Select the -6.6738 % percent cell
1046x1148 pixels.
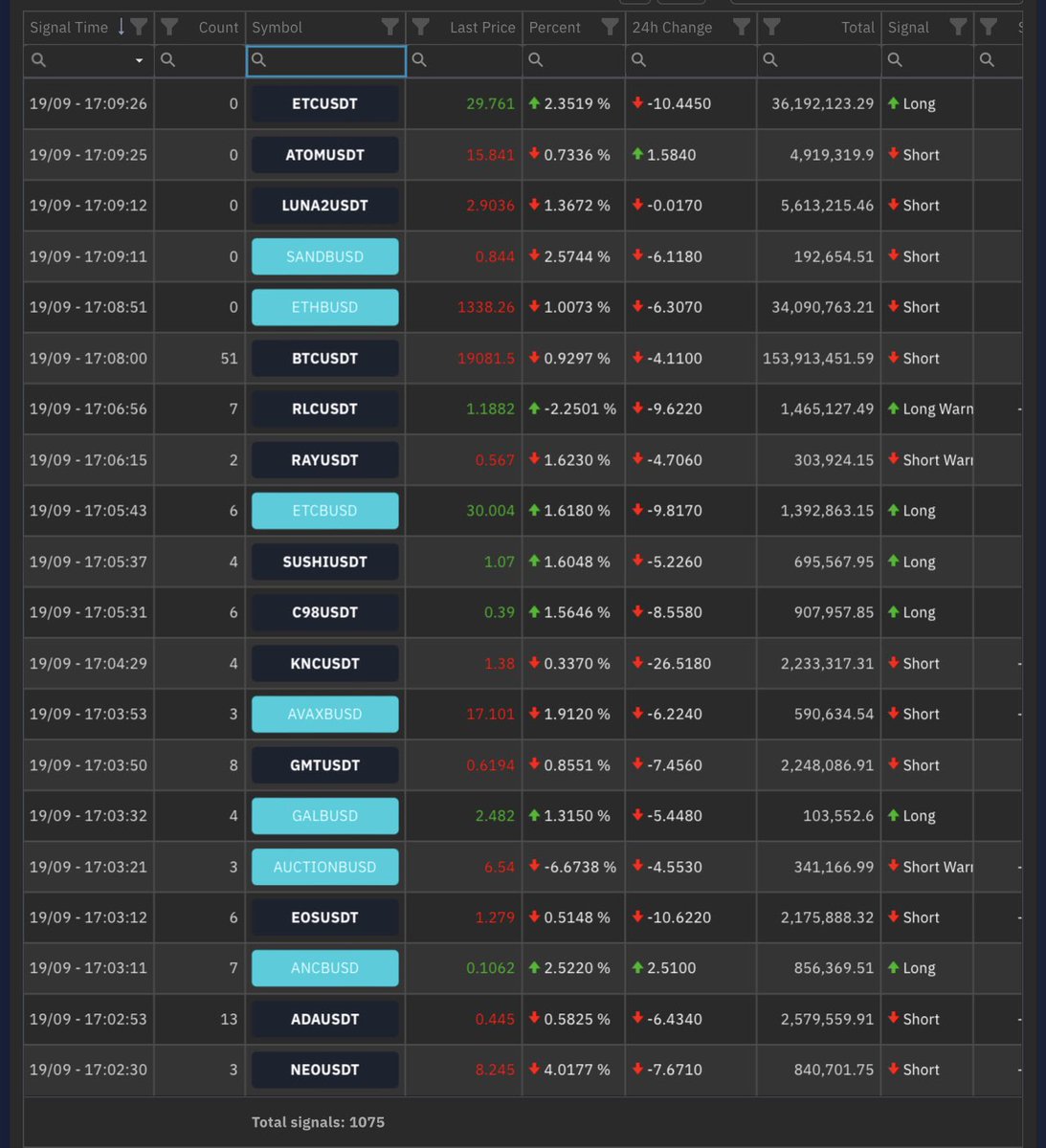(x=572, y=867)
